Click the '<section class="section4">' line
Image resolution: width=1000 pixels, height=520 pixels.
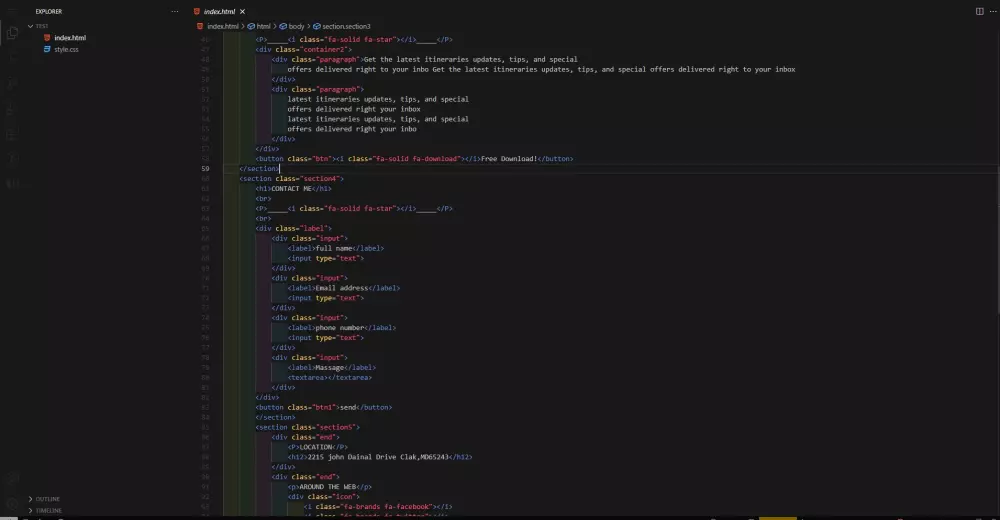[x=291, y=179]
